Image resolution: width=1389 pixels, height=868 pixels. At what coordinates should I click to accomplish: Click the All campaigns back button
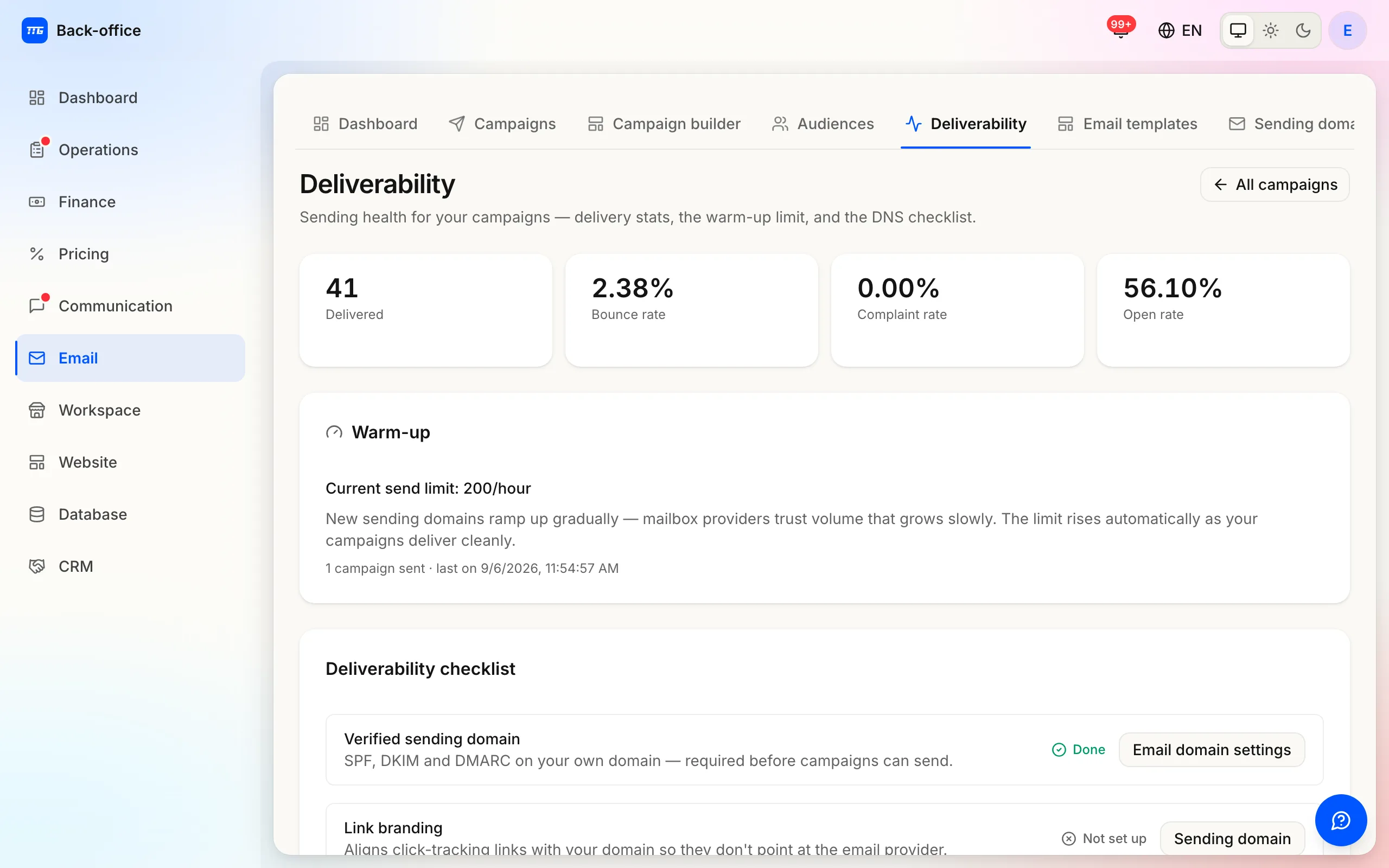1275,185
